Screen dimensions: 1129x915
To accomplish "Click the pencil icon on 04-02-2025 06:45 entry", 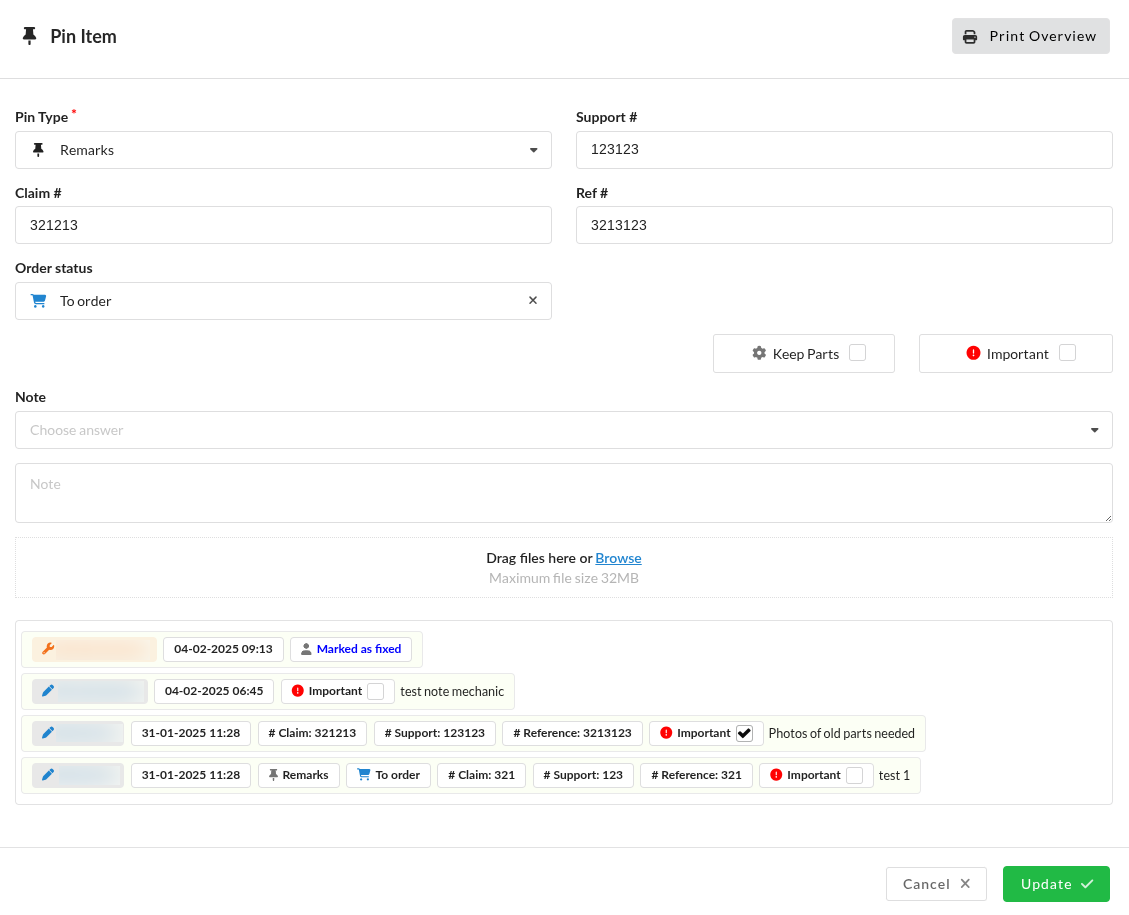I will [x=48, y=691].
